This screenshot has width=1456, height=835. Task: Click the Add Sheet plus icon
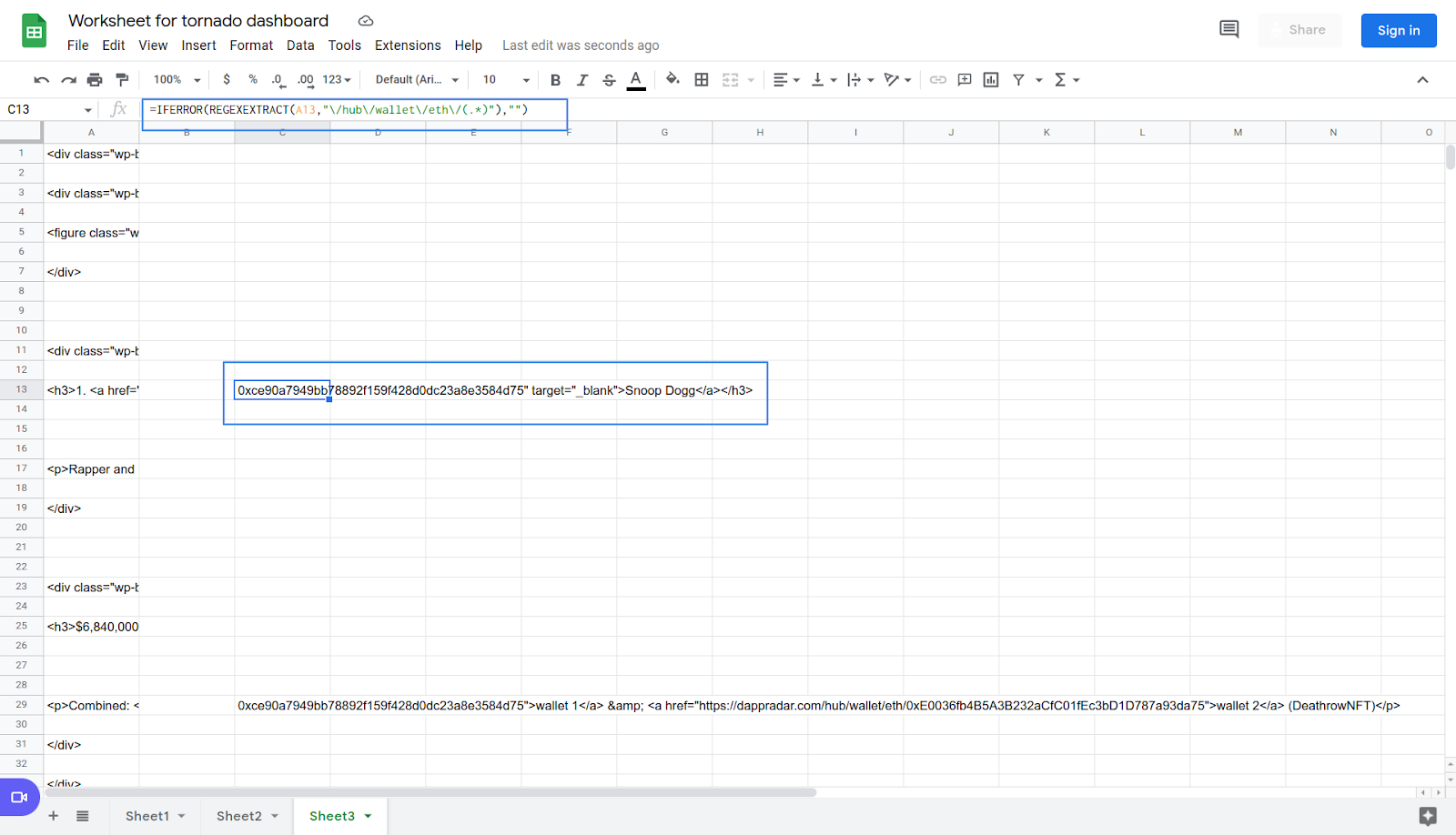53,816
